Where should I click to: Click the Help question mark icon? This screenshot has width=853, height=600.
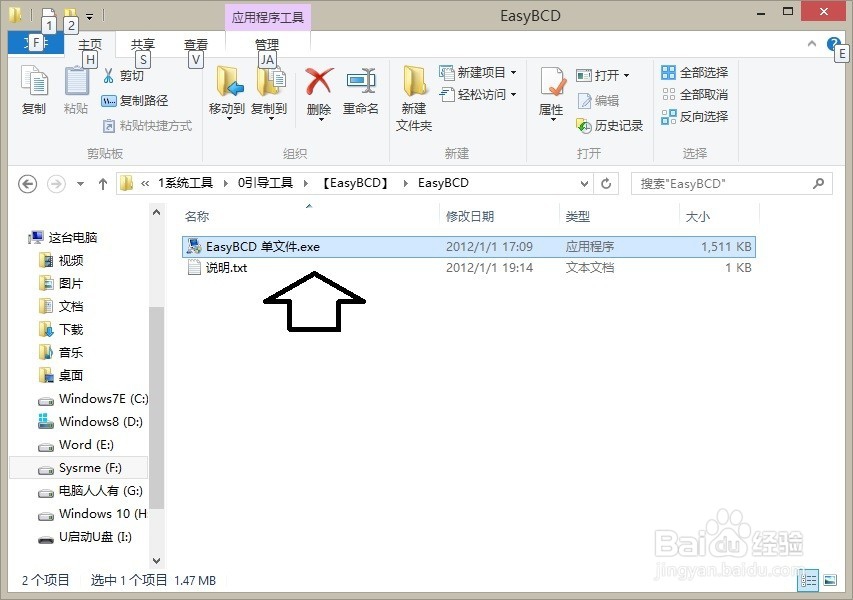pos(833,44)
